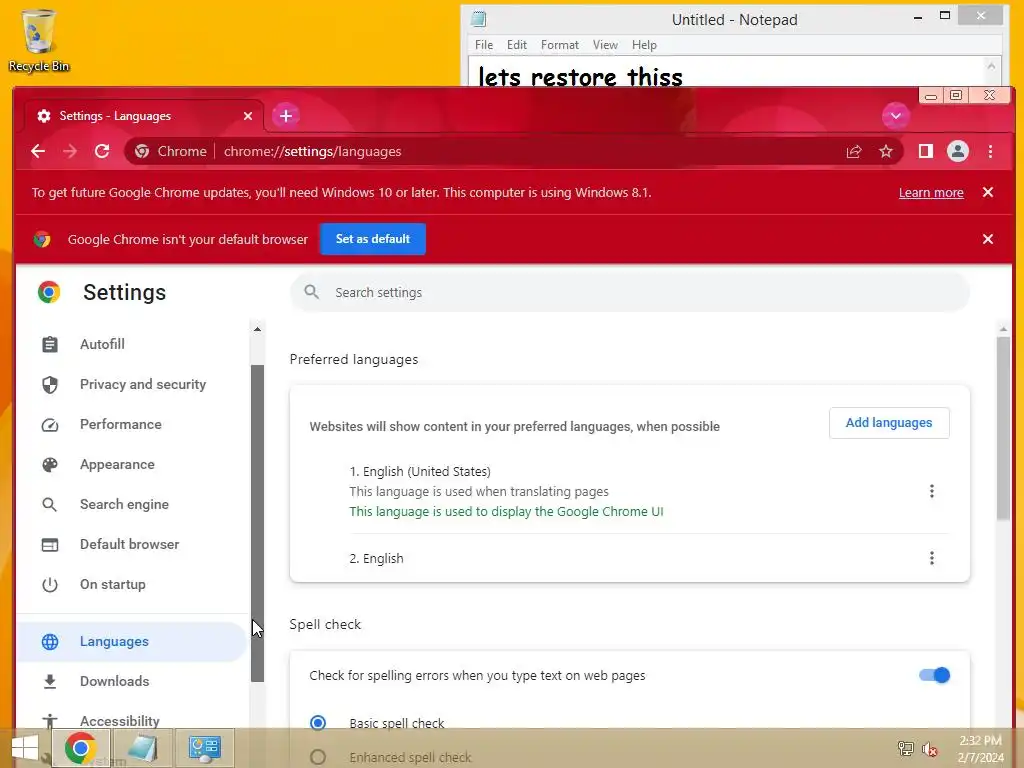Click the Learn more link
Image resolution: width=1024 pixels, height=768 pixels.
(x=931, y=193)
